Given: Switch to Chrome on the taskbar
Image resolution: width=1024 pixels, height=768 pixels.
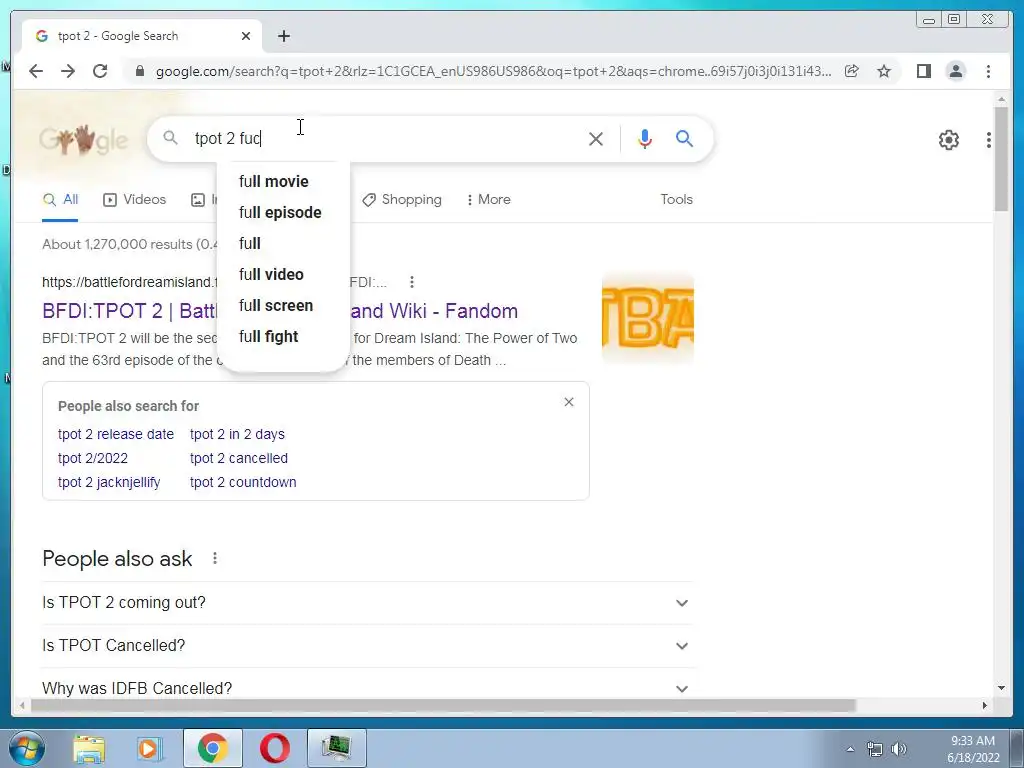Looking at the screenshot, I should click(x=212, y=748).
